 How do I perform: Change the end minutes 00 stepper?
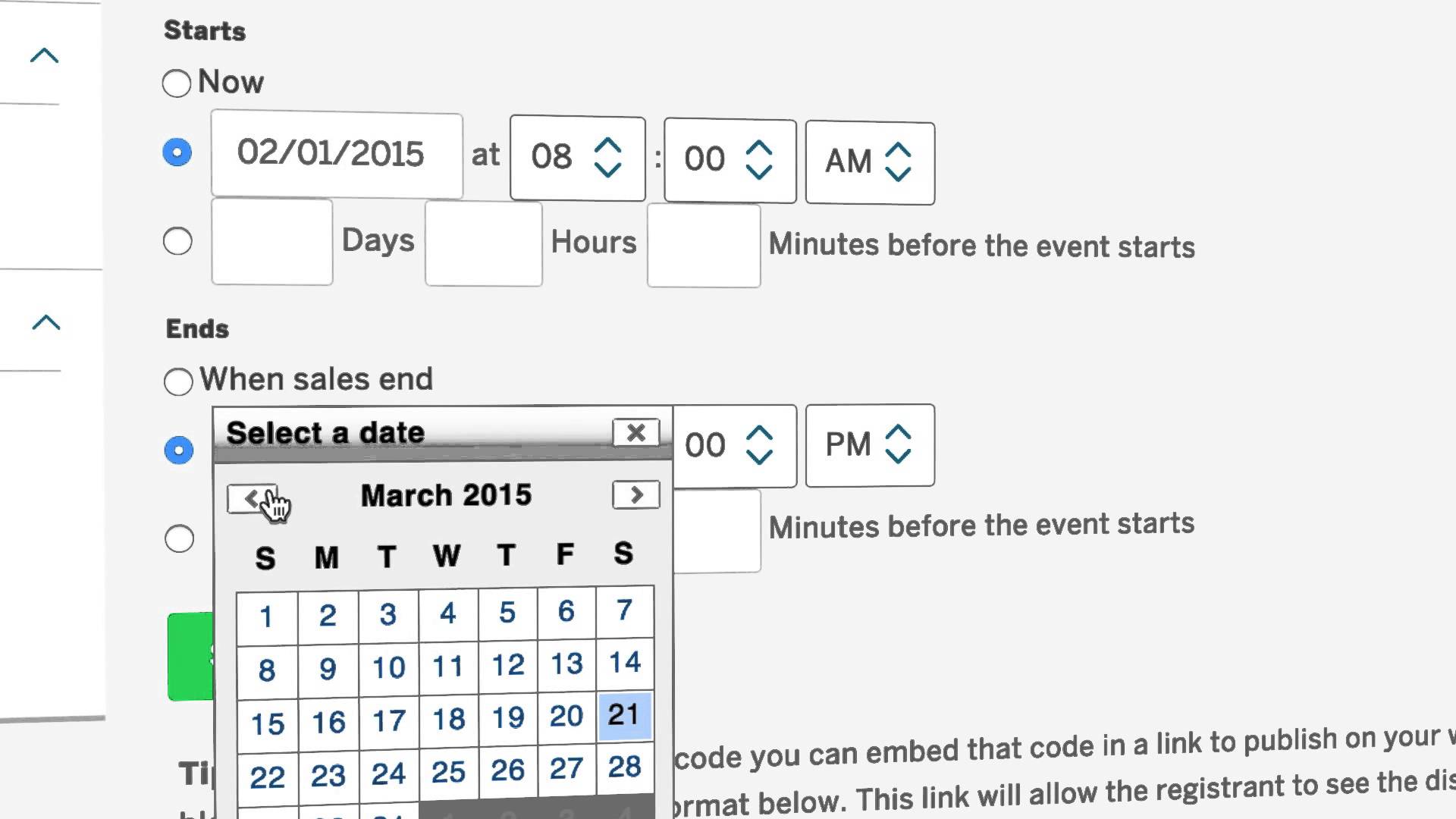pos(730,445)
